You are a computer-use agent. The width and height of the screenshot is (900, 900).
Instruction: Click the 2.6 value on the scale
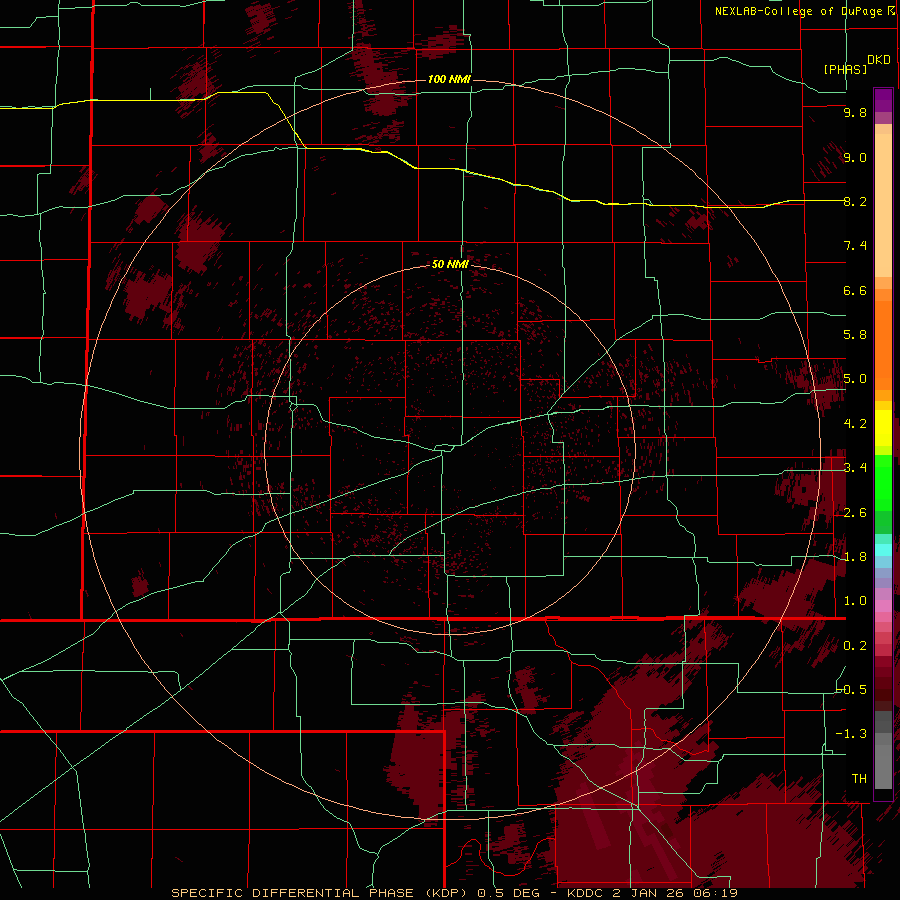pyautogui.click(x=855, y=513)
